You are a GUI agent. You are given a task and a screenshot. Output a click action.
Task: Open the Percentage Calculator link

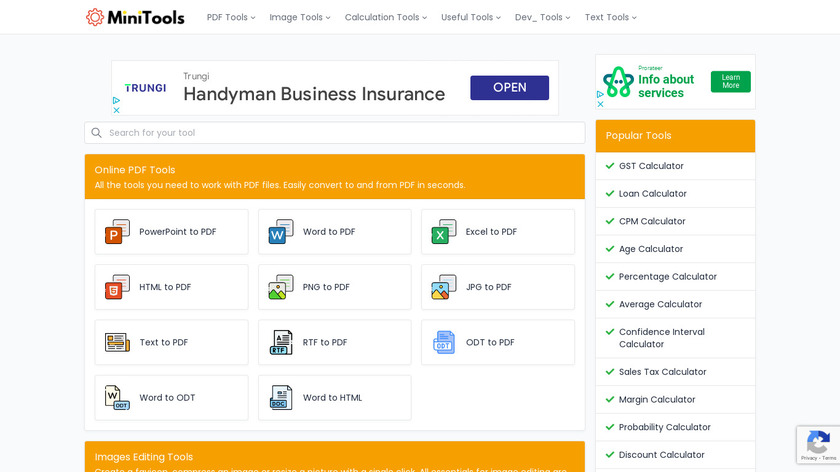click(x=668, y=276)
